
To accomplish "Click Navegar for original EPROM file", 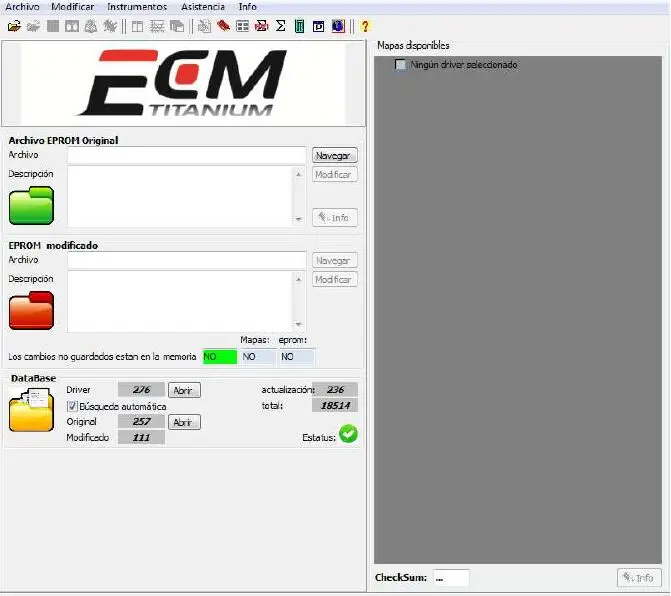I will pyautogui.click(x=335, y=155).
